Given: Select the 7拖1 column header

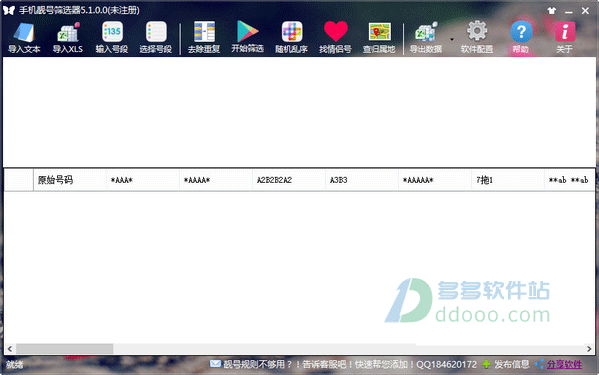Looking at the screenshot, I should pyautogui.click(x=508, y=180).
